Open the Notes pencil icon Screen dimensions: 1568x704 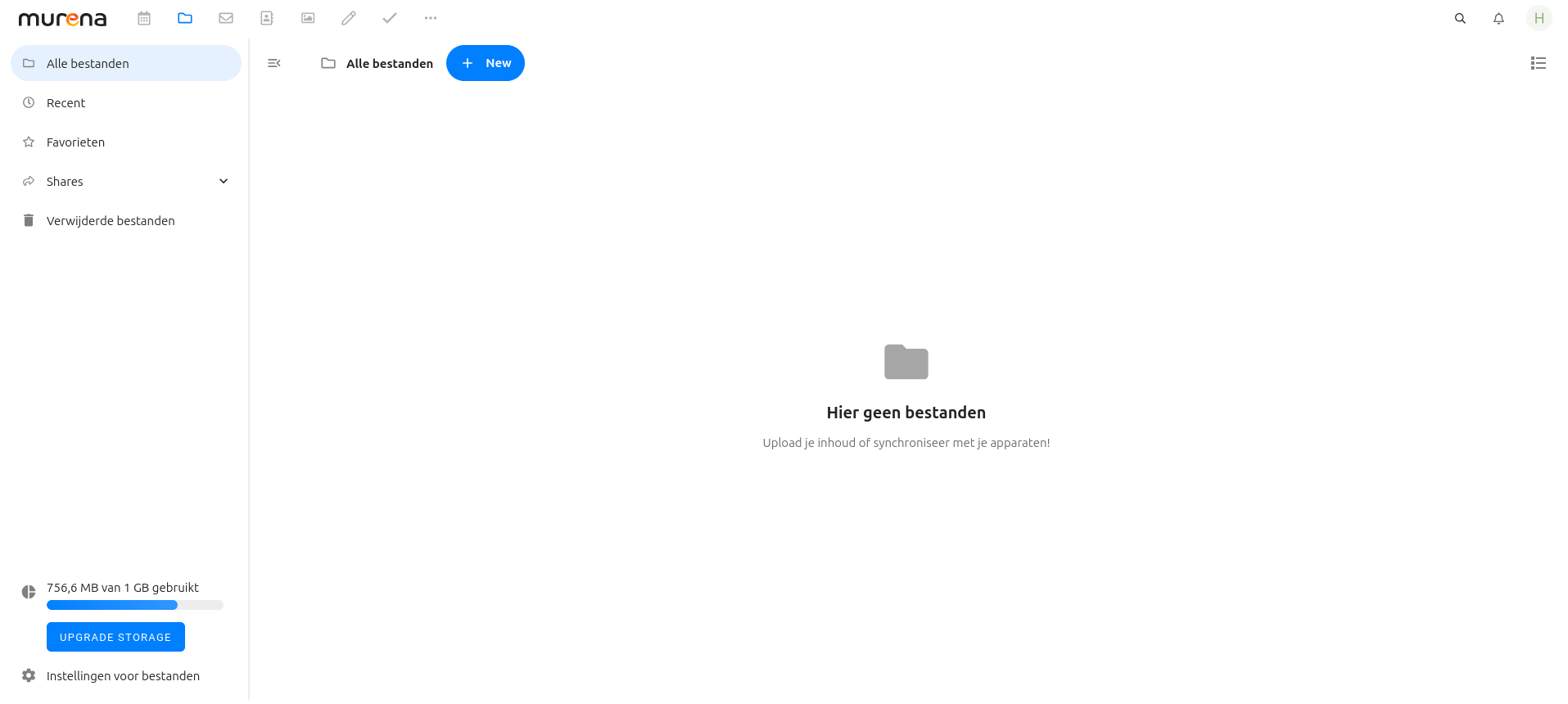349,18
